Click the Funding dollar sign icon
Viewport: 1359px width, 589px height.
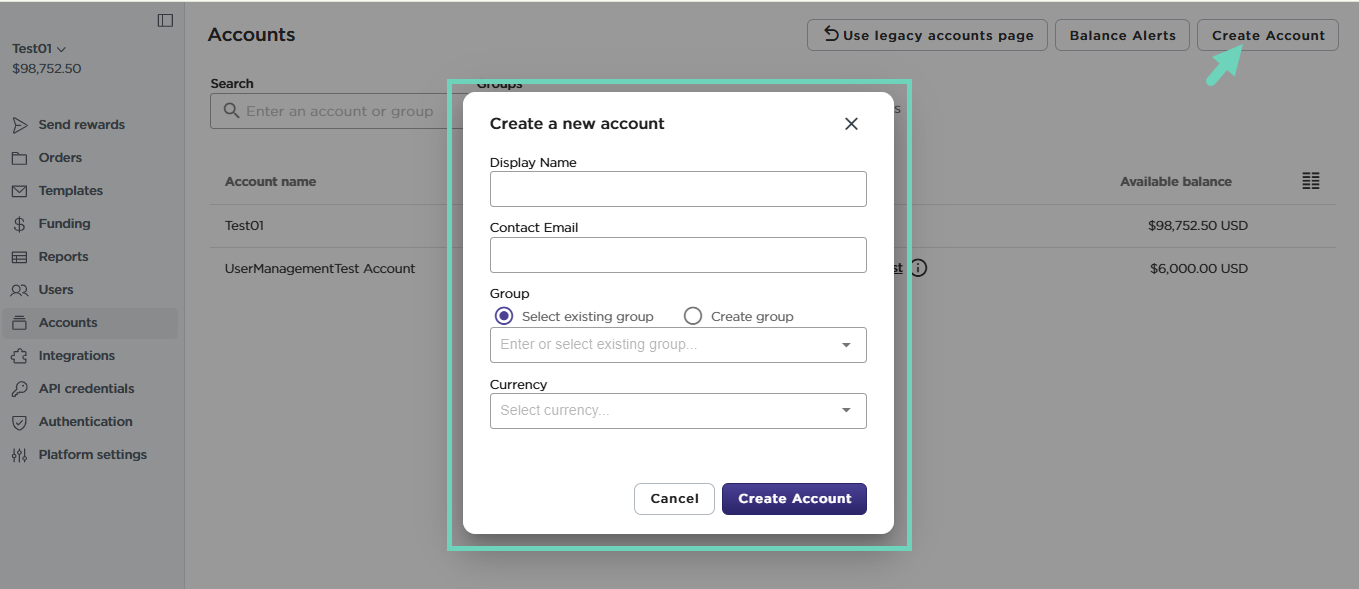pos(19,224)
